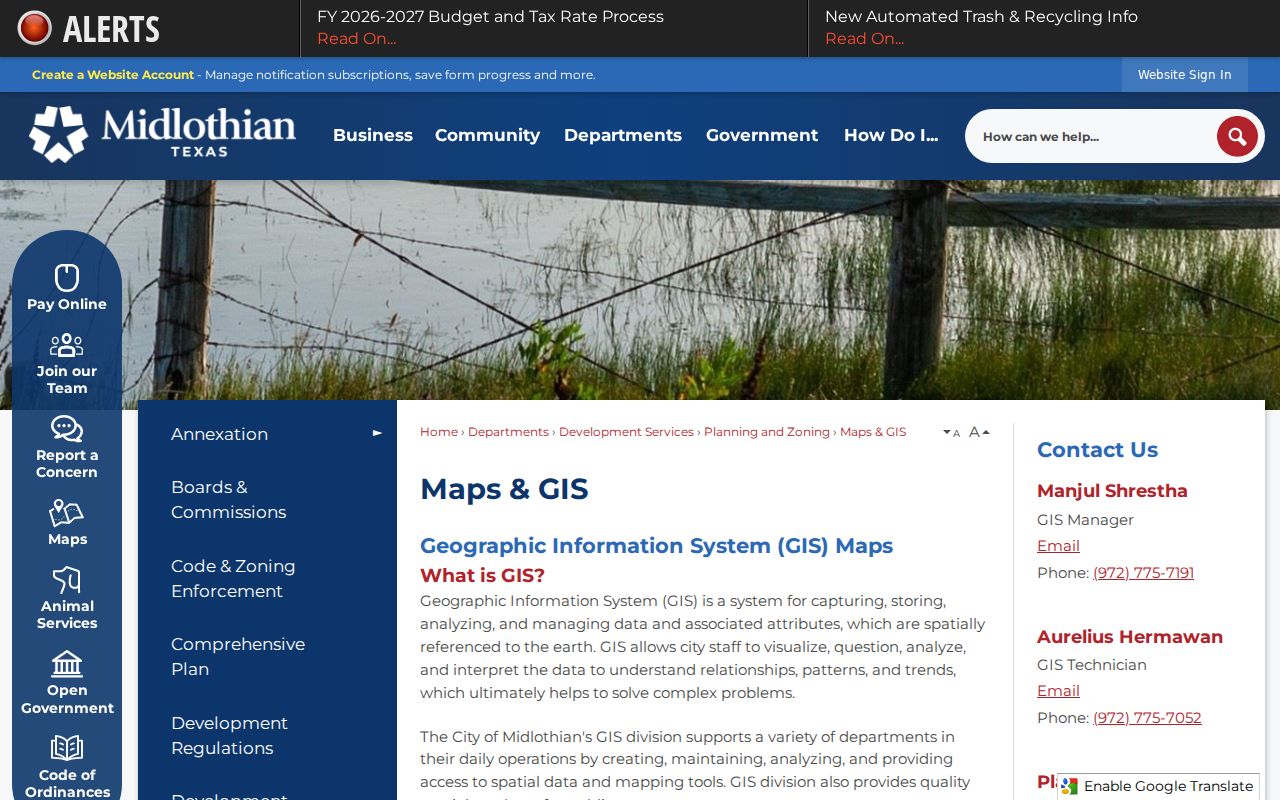Increase font size with large A icon
Image resolution: width=1280 pixels, height=800 pixels.
pyautogui.click(x=979, y=432)
